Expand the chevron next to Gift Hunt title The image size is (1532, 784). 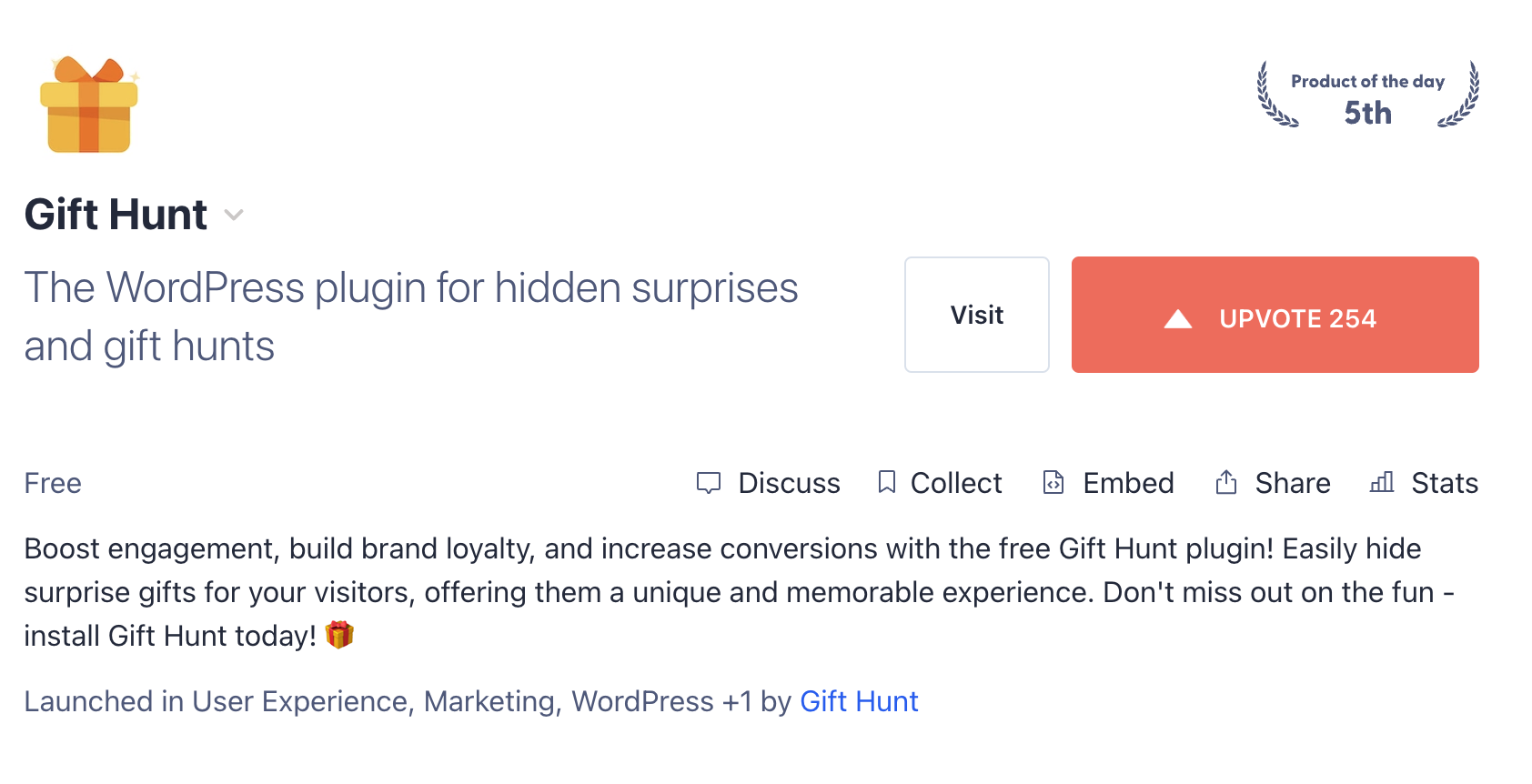click(234, 216)
